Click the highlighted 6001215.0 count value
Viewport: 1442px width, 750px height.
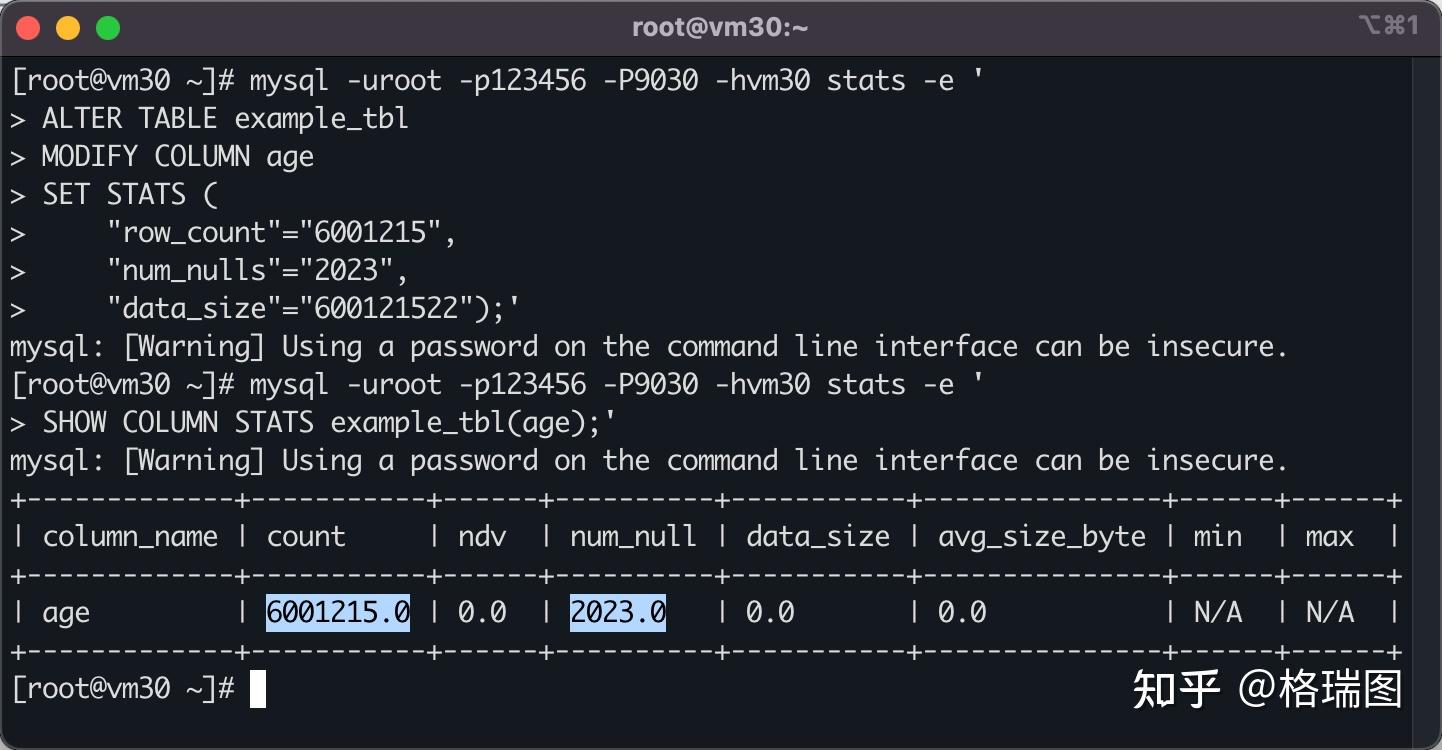338,612
